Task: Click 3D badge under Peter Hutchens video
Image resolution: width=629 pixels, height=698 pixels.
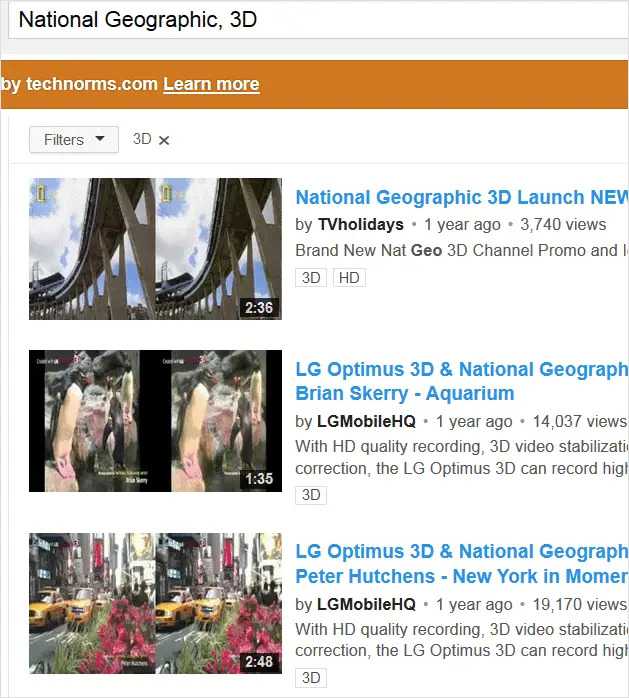Action: (x=311, y=678)
